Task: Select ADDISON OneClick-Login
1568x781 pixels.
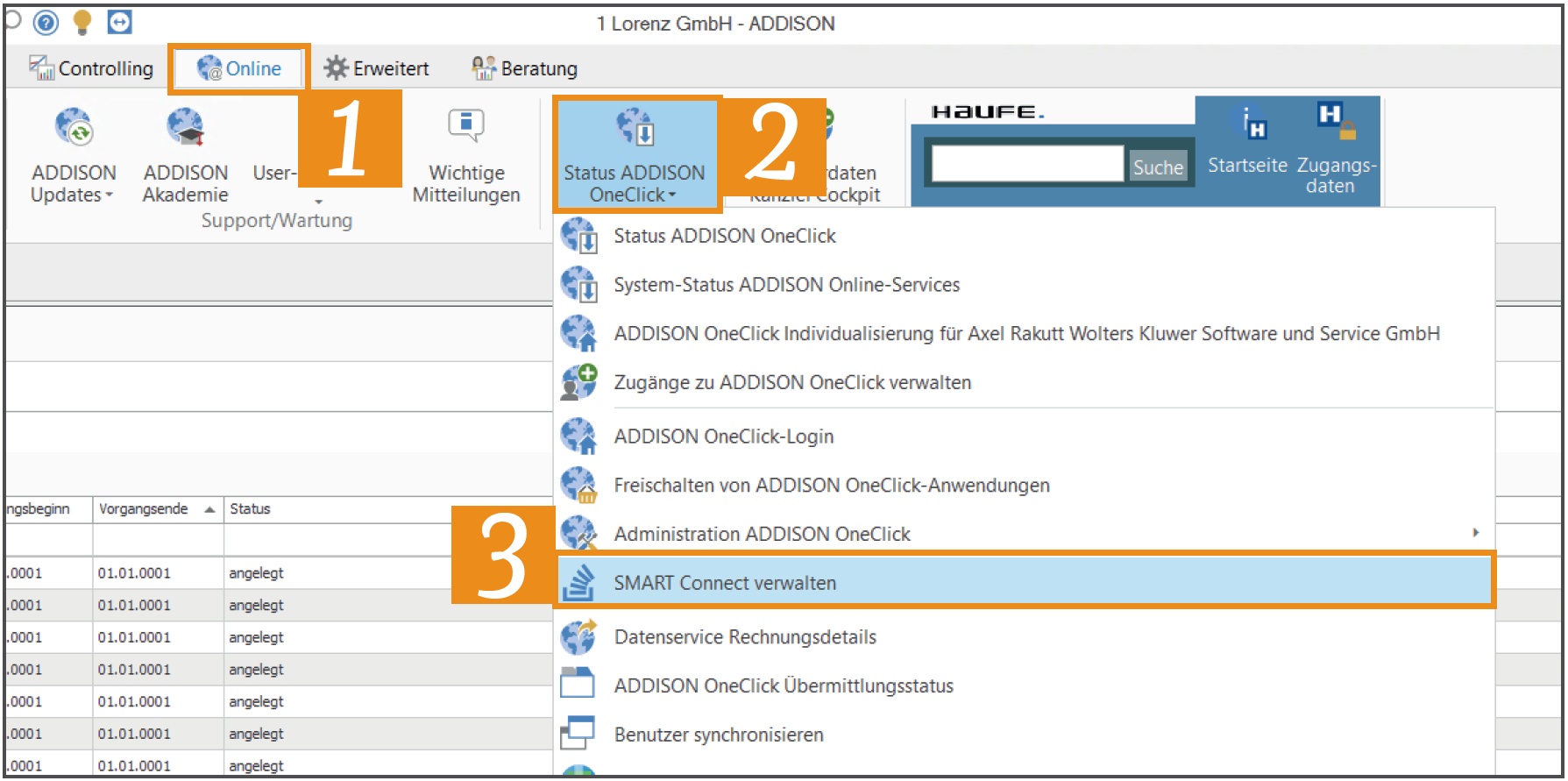Action: (x=1025, y=437)
